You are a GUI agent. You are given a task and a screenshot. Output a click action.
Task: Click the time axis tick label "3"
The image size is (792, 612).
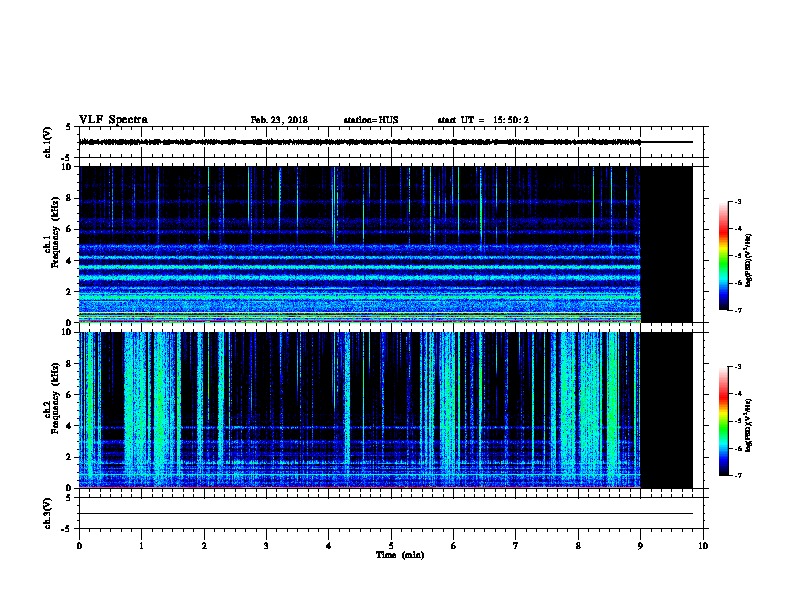(266, 546)
